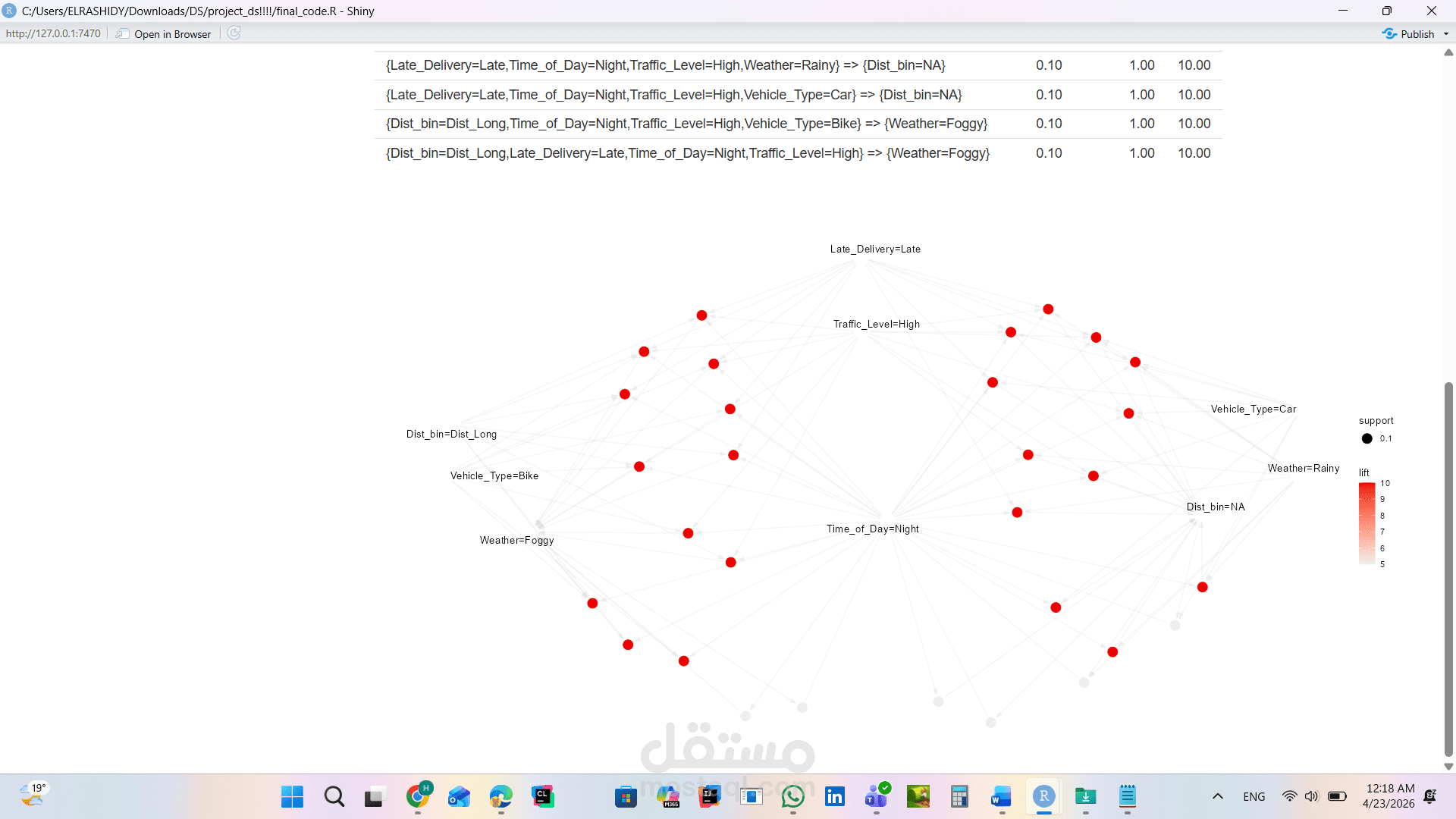1456x819 pixels.
Task: Click rule ending Weather=Rainy} => {Dist_bin=NA}
Action: 666,65
